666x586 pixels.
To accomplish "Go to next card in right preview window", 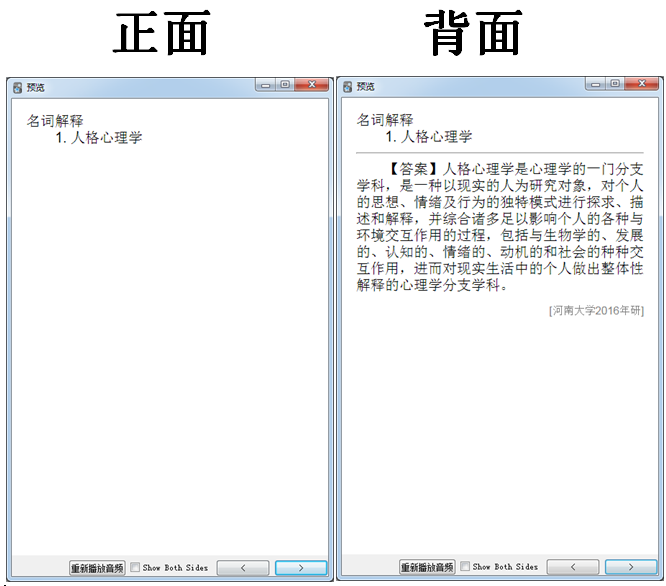I will (631, 567).
